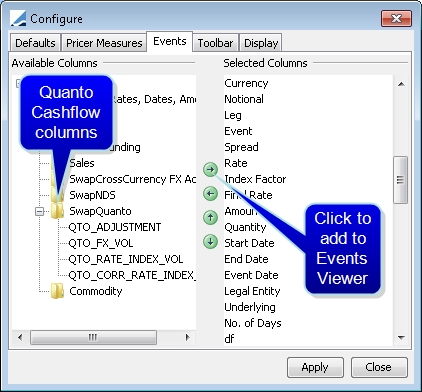Click the green left arrow remove button
This screenshot has width=422, height=392.
click(x=210, y=194)
